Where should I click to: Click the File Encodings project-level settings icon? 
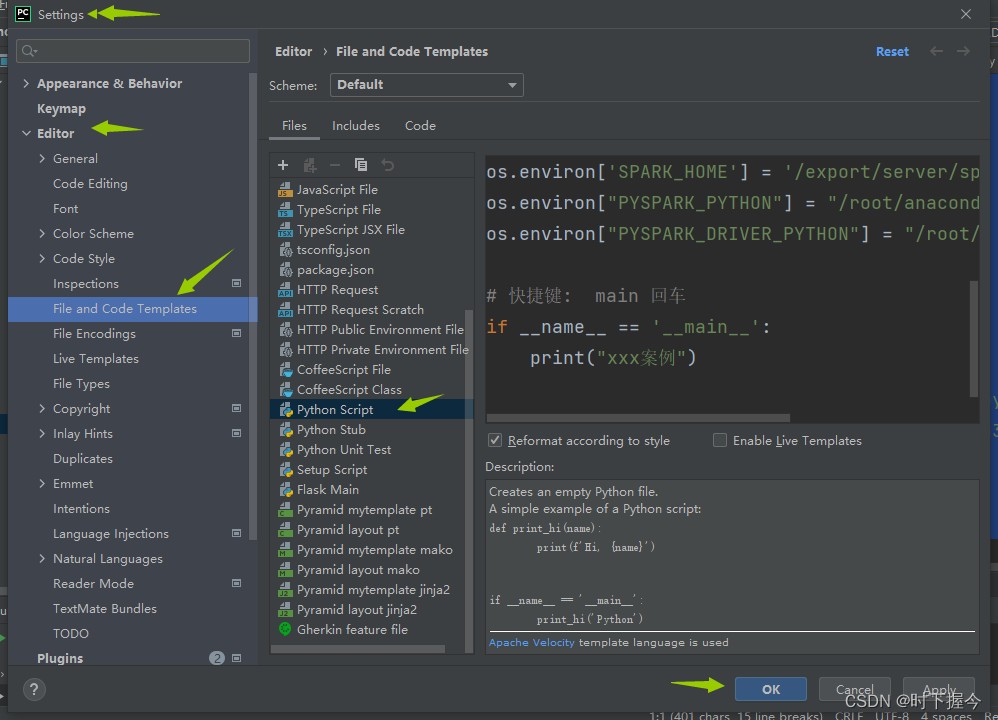tap(236, 334)
